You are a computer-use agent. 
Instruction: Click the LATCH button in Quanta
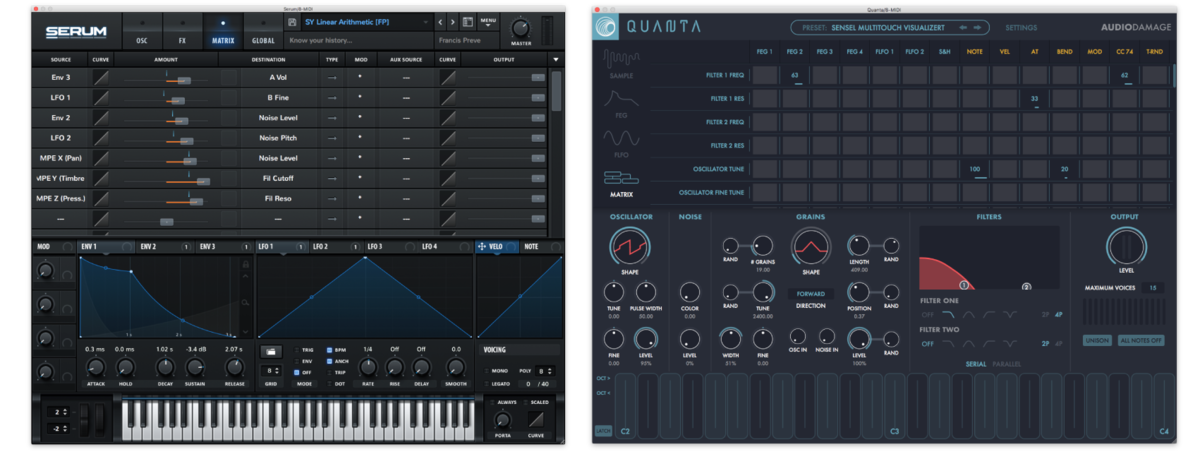pos(603,431)
